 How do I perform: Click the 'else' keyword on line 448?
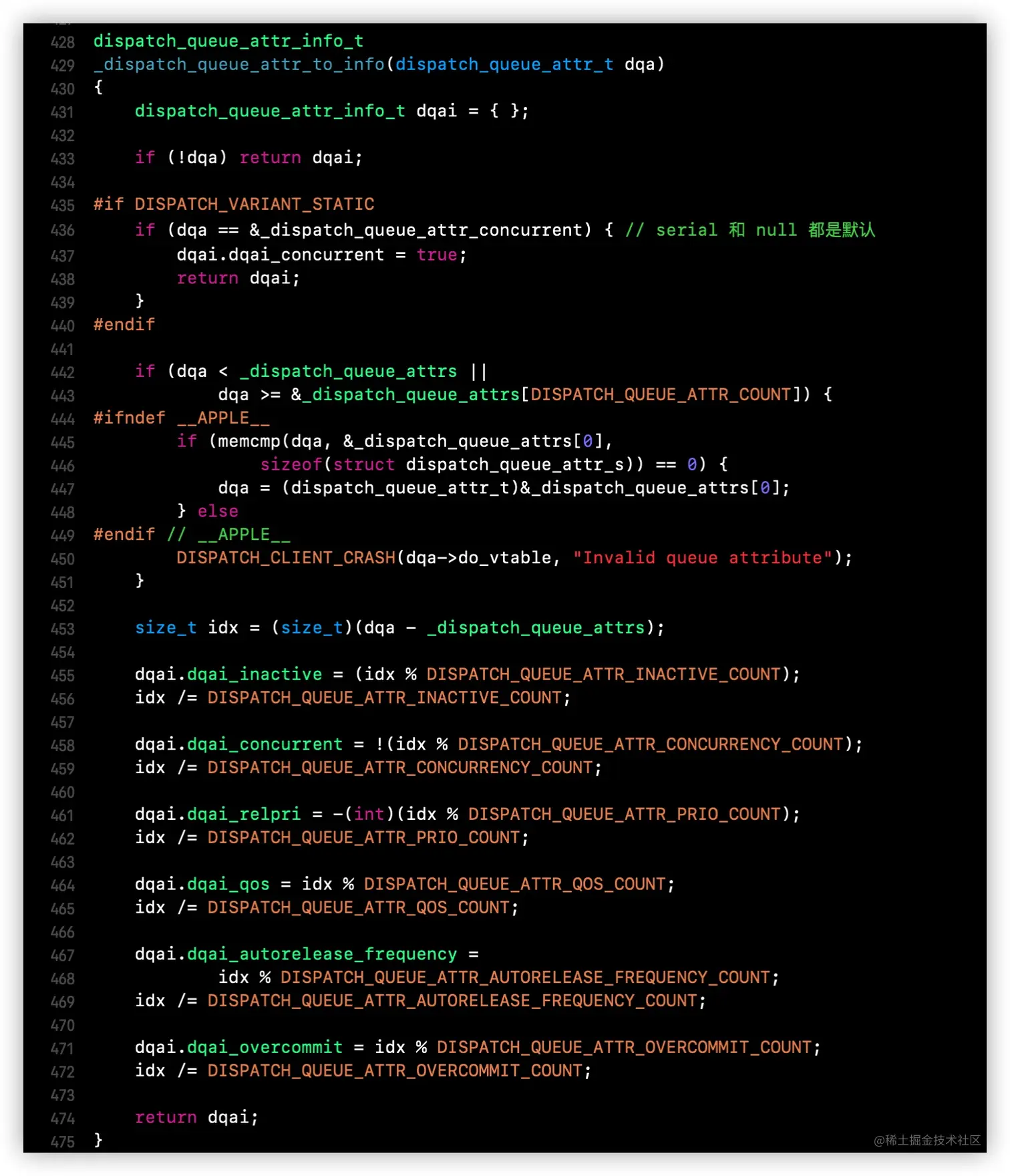point(218,512)
